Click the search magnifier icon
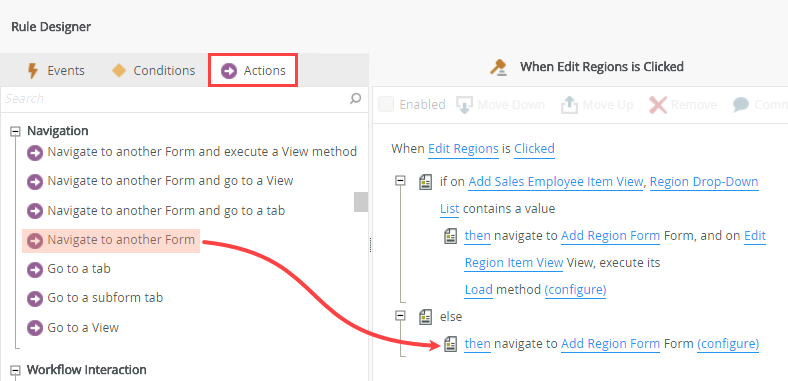788x381 pixels. coord(355,99)
